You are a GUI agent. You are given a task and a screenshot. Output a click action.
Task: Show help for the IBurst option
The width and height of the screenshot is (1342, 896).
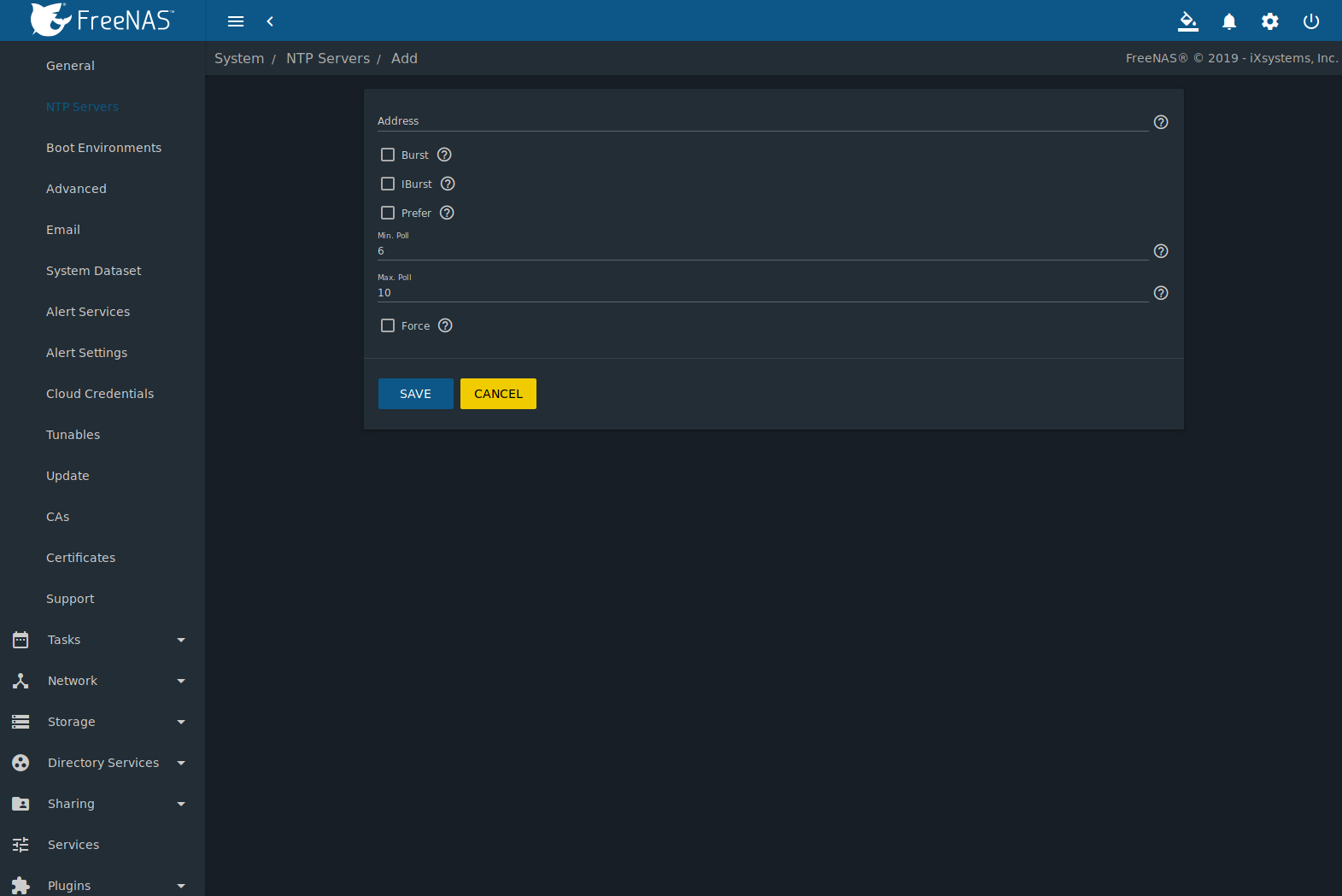[x=448, y=184]
